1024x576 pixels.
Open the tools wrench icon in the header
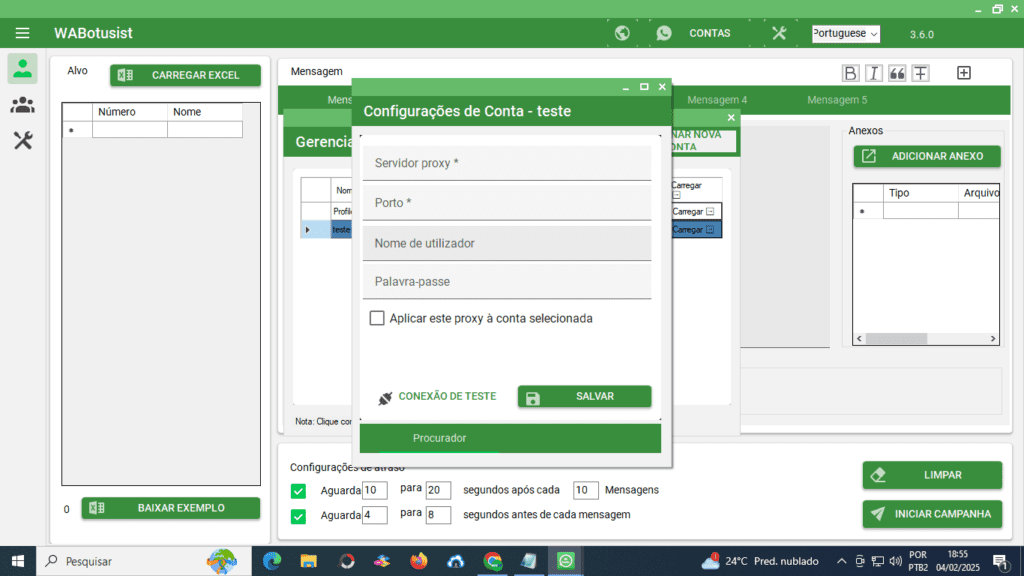(x=778, y=33)
